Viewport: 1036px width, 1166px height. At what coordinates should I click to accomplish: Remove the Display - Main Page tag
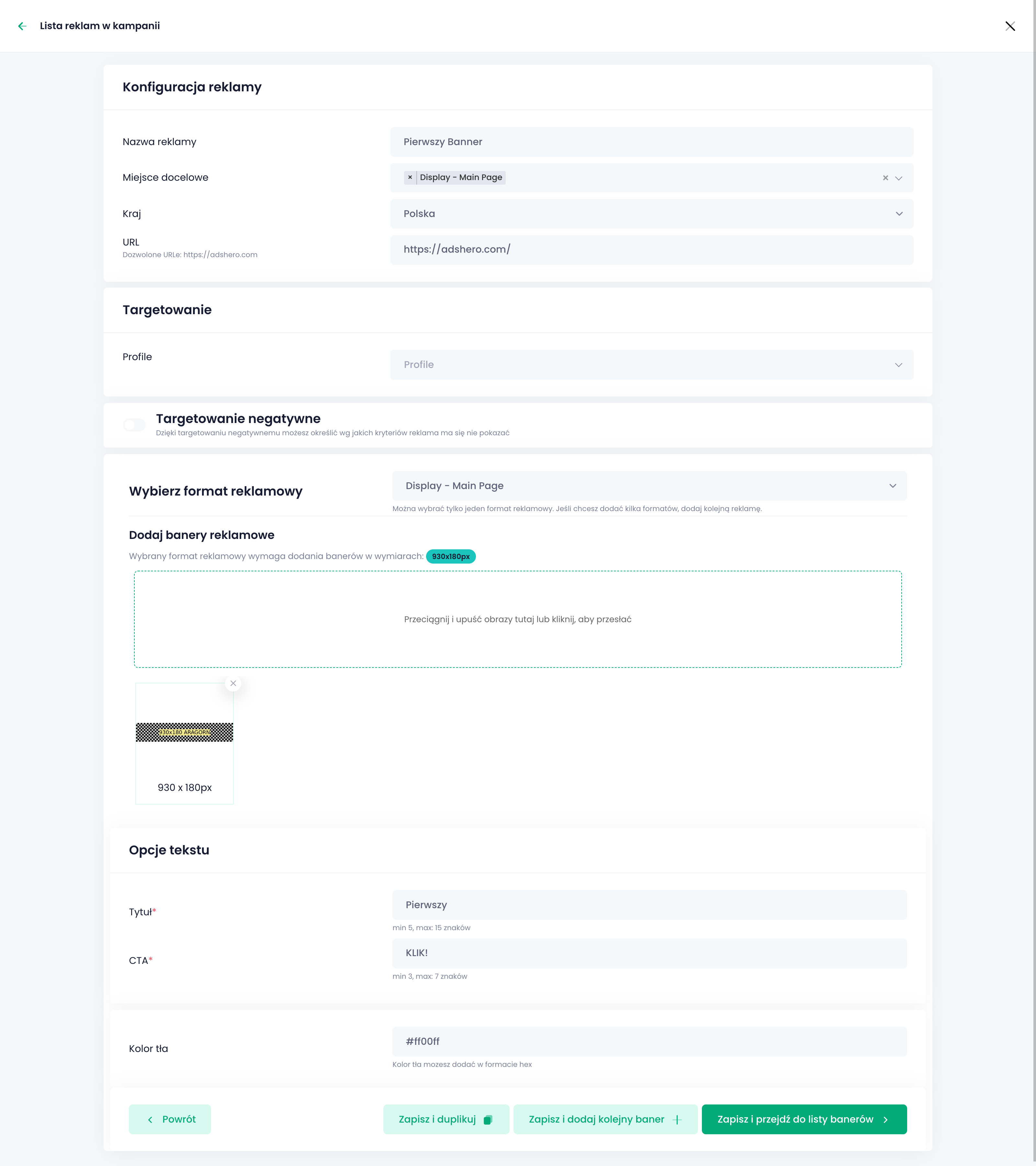coord(410,177)
